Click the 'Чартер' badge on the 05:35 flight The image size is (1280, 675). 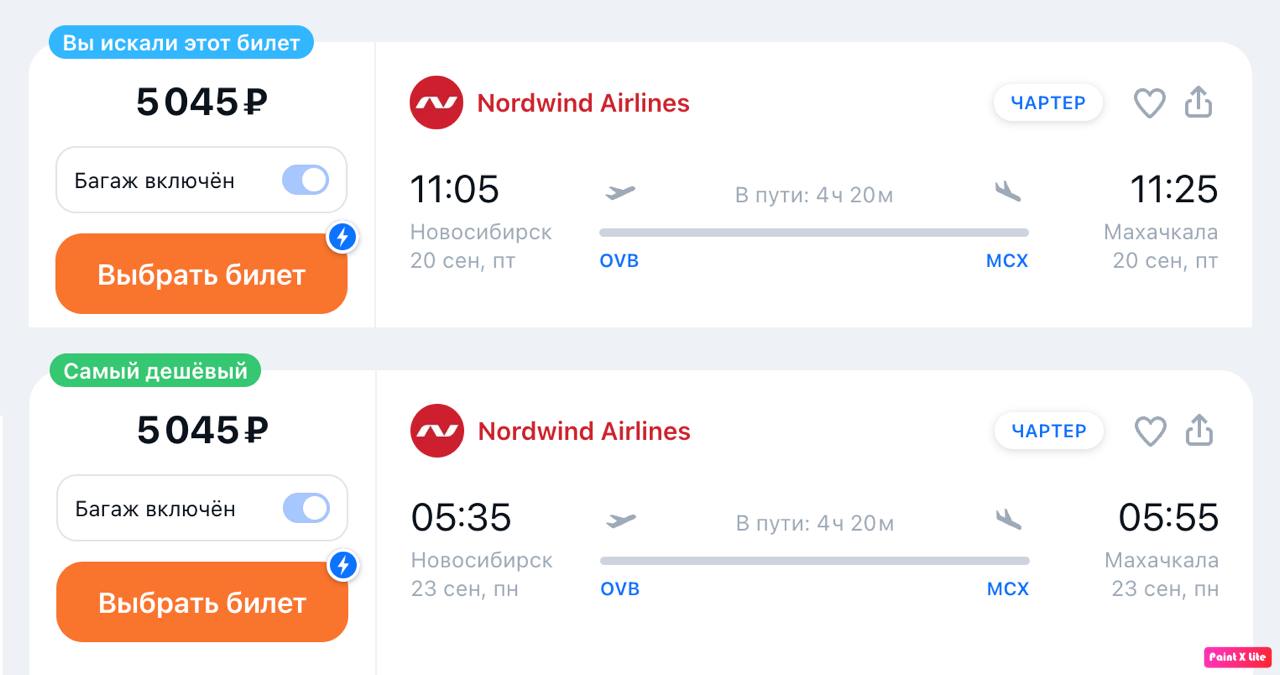(x=1048, y=431)
